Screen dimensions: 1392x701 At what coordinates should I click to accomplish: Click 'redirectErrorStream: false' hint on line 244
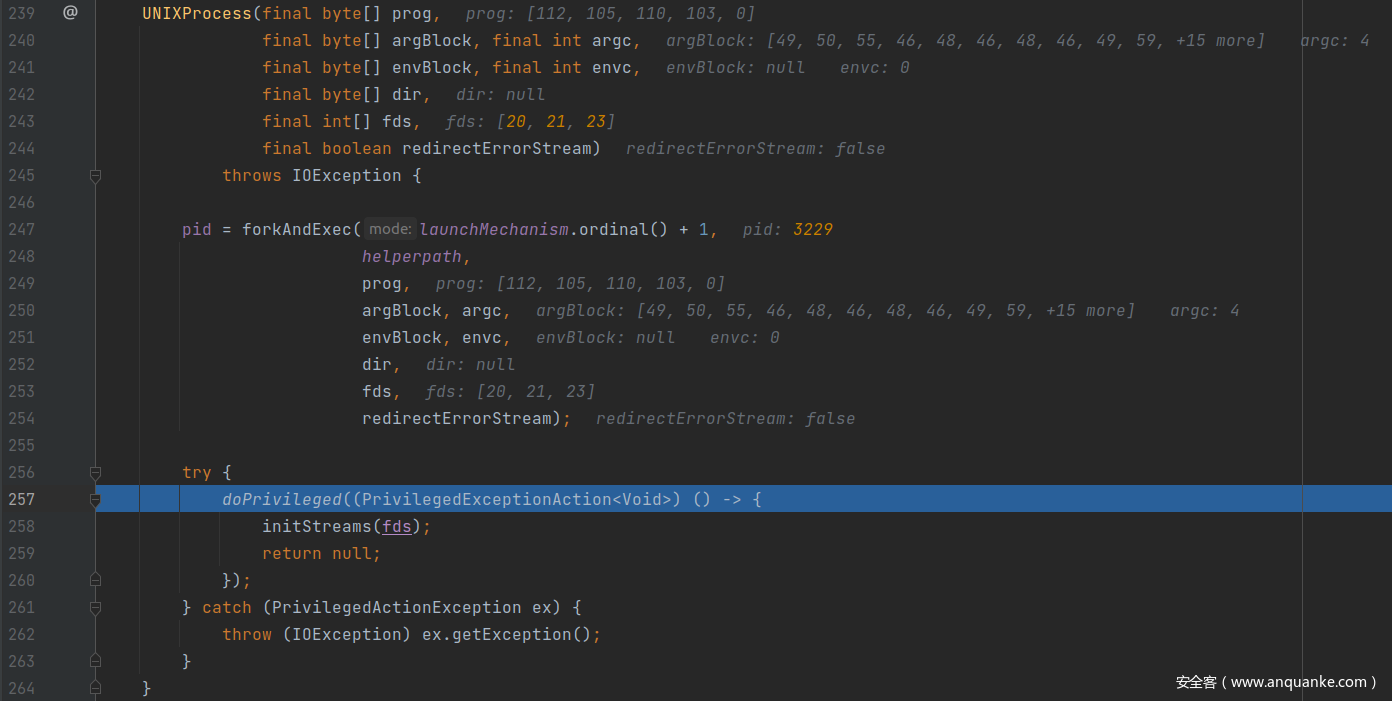click(756, 149)
